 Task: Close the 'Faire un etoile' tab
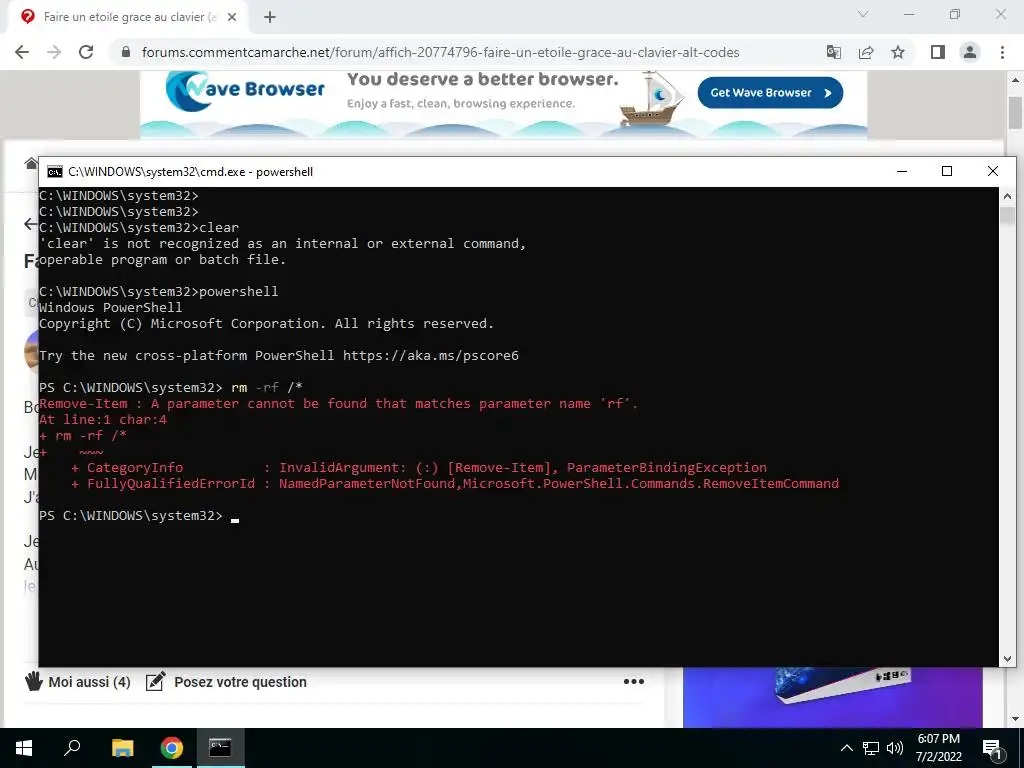point(232,17)
